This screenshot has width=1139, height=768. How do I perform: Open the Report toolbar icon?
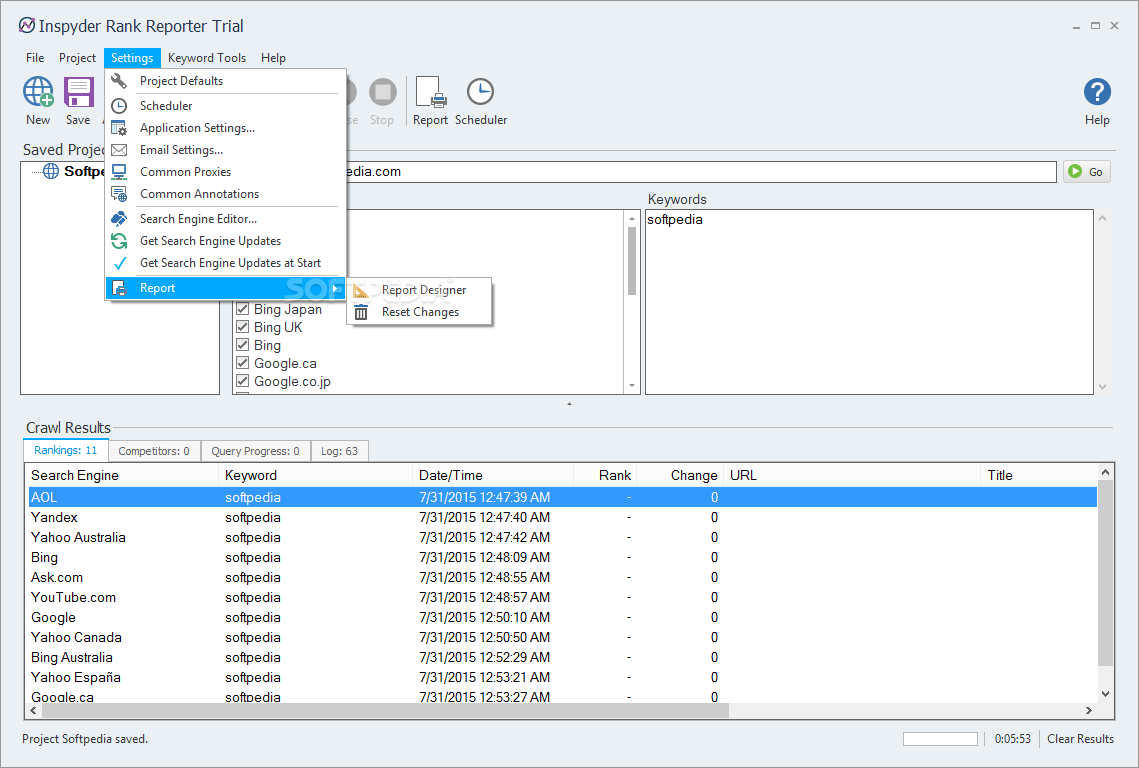pos(430,92)
